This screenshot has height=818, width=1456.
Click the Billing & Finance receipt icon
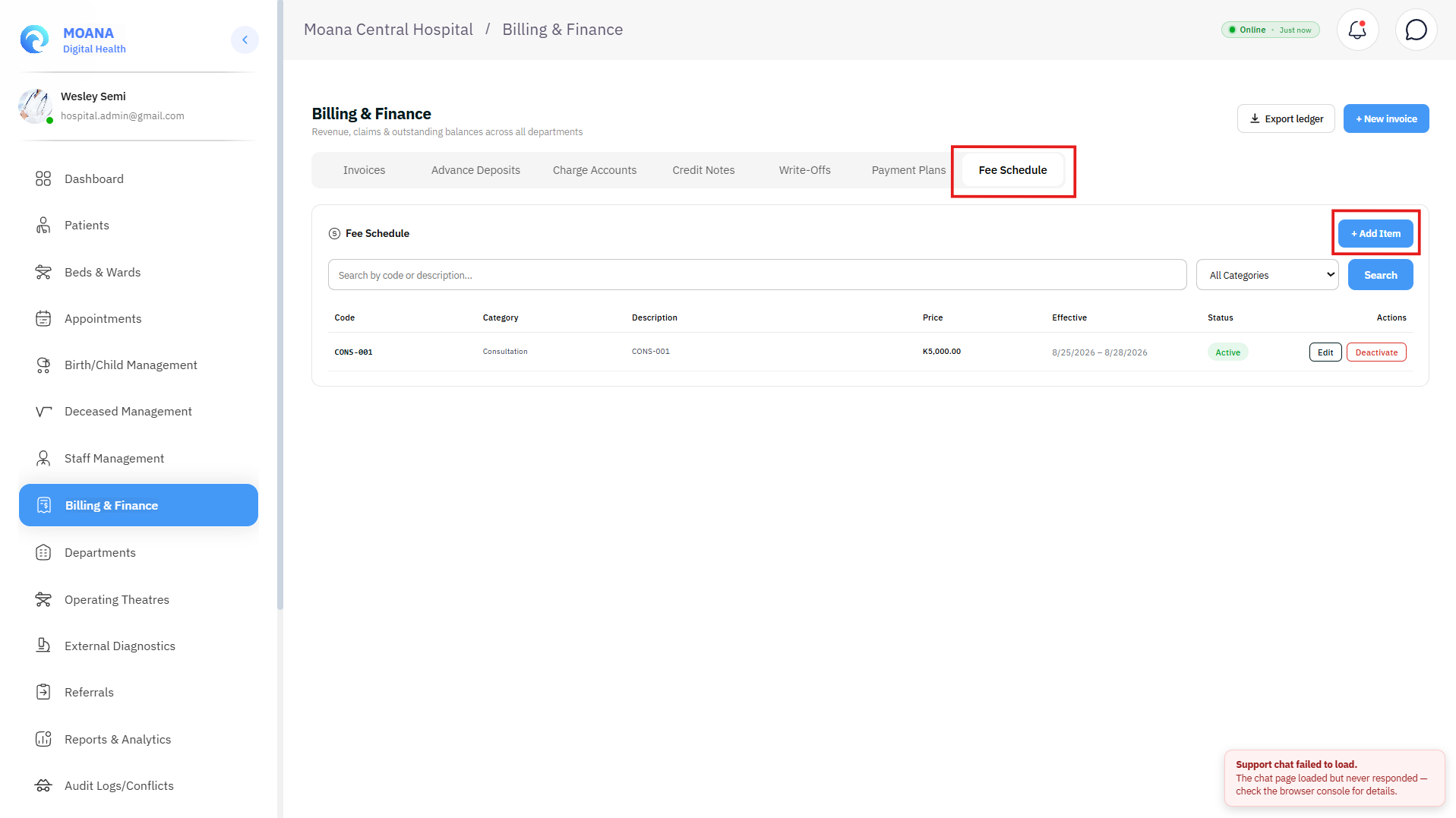click(x=44, y=505)
